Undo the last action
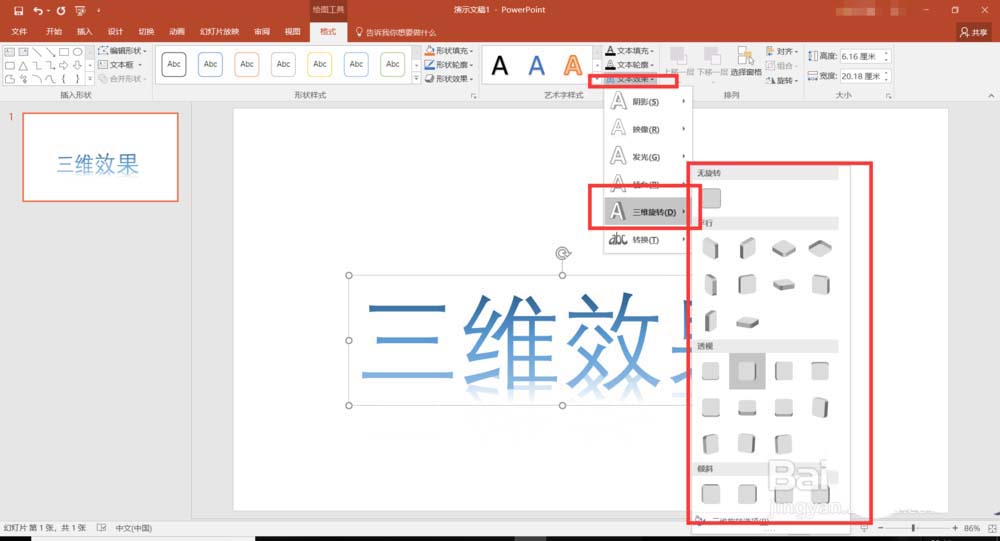 coord(38,11)
